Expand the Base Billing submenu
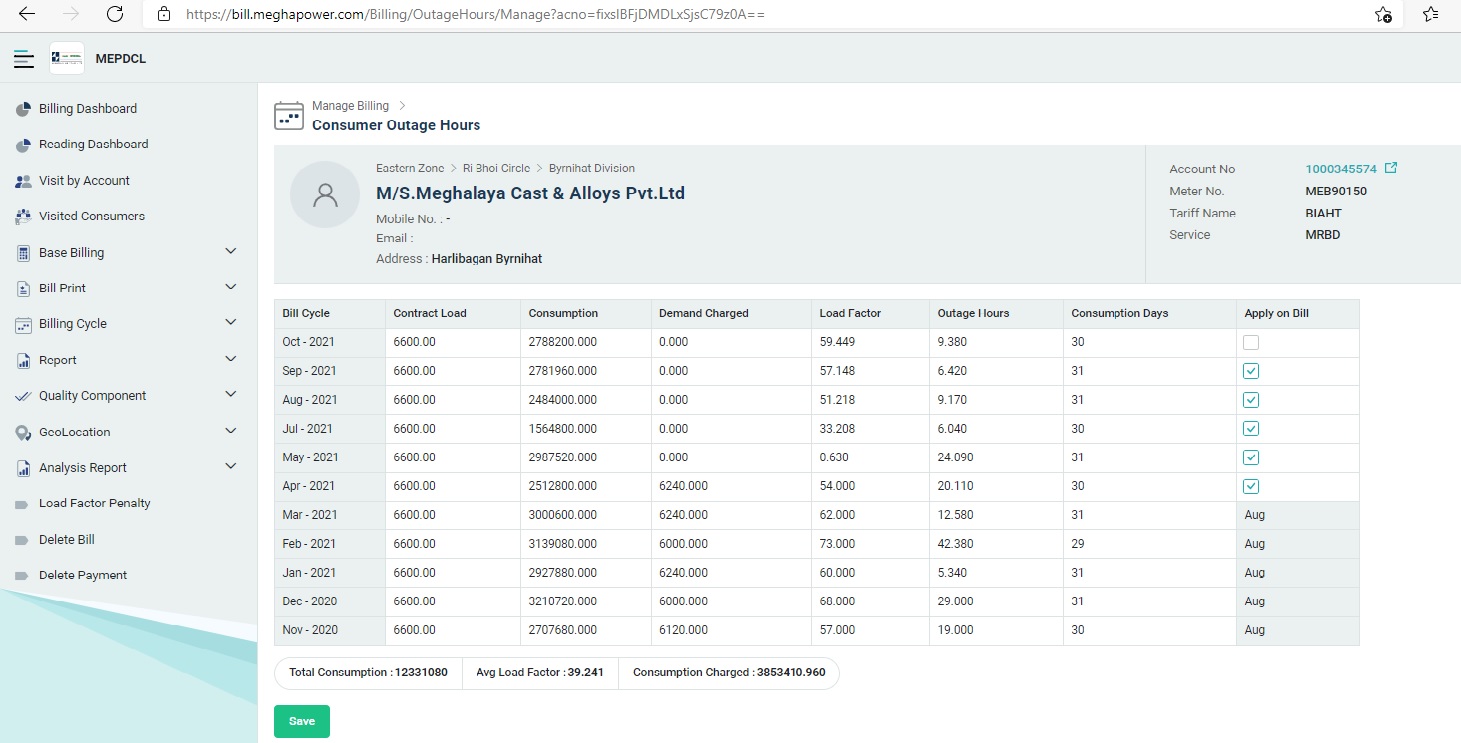 click(x=231, y=252)
